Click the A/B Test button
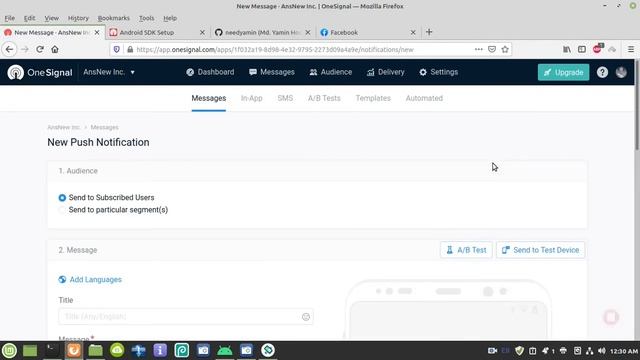This screenshot has height=360, width=640. pyautogui.click(x=466, y=250)
